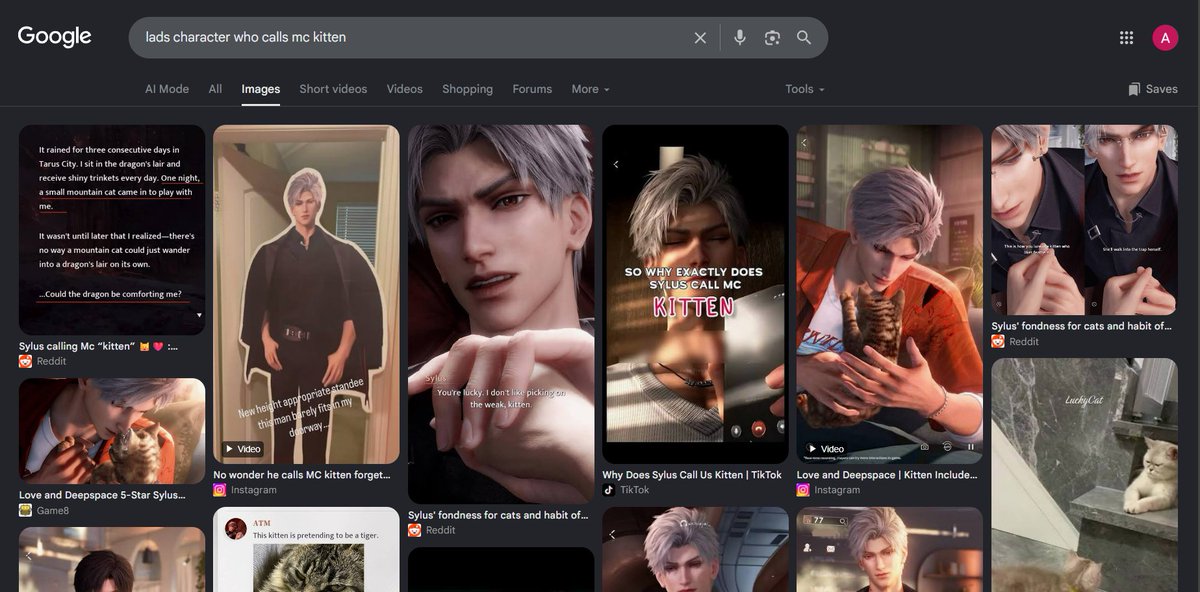The image size is (1200, 592).
Task: Click Instagram icon under No wonder he calls MC kitten
Action: [220, 490]
